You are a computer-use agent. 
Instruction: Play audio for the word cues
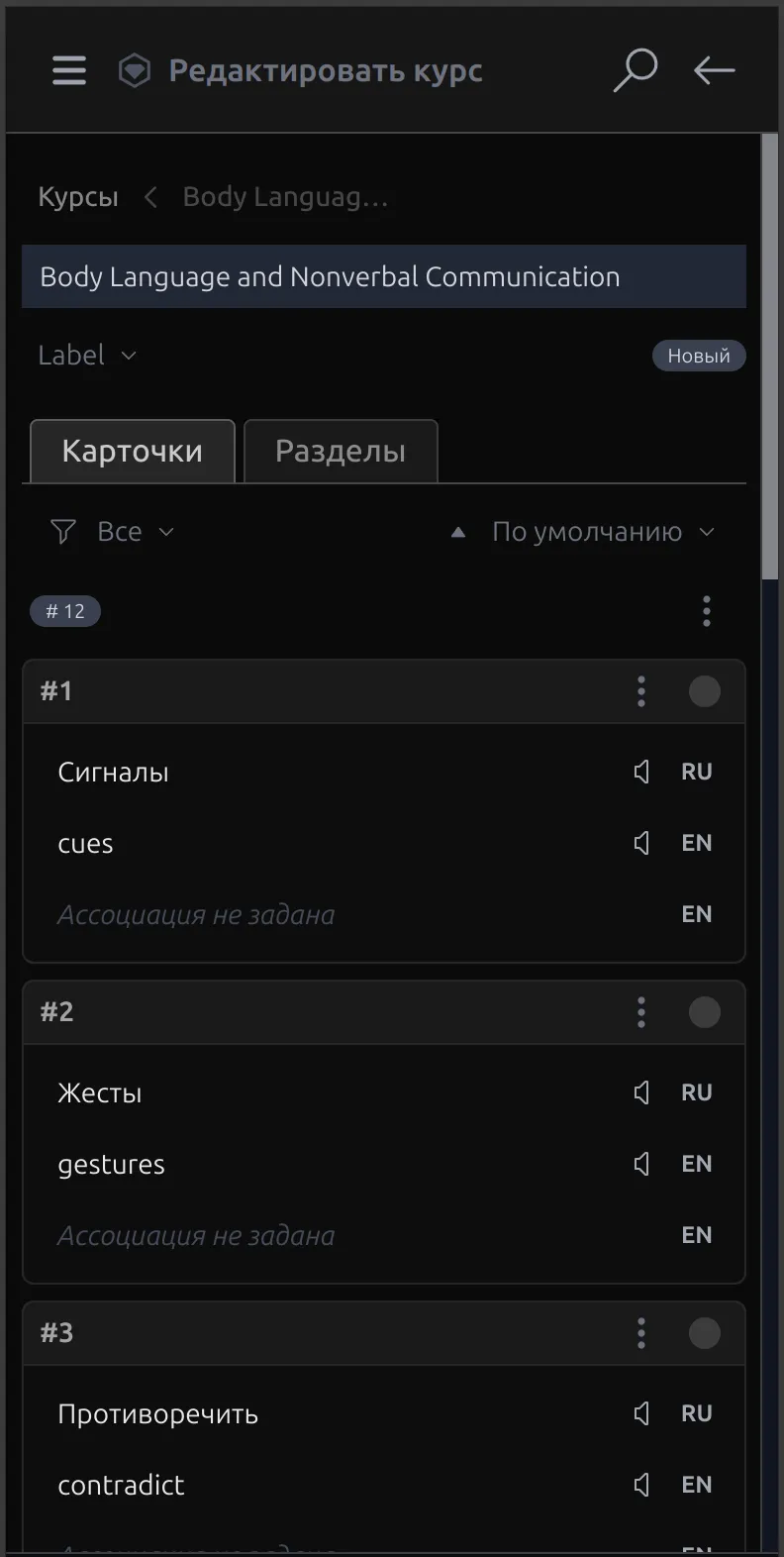point(641,843)
